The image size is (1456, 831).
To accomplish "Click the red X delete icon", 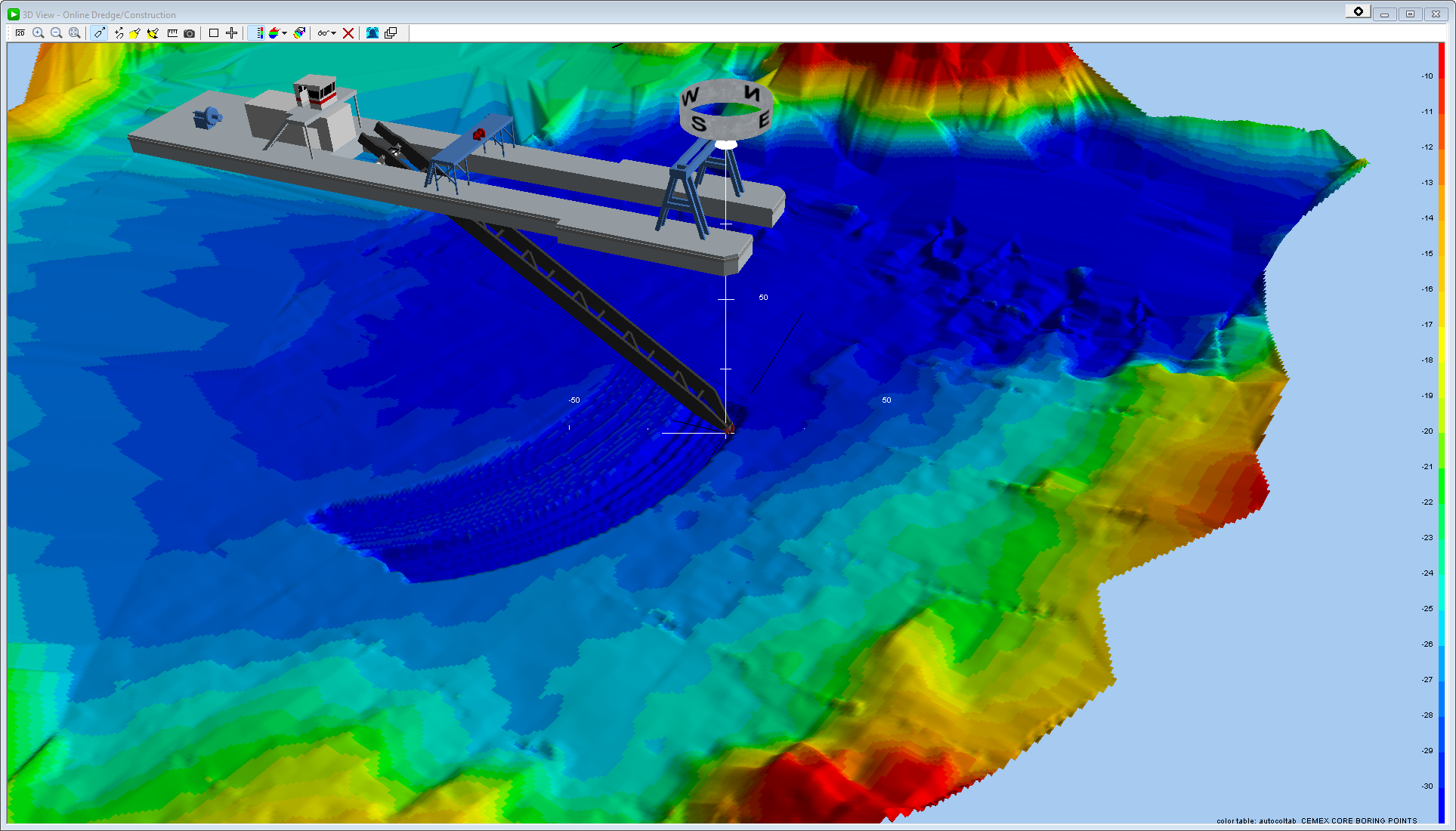I will pyautogui.click(x=348, y=33).
